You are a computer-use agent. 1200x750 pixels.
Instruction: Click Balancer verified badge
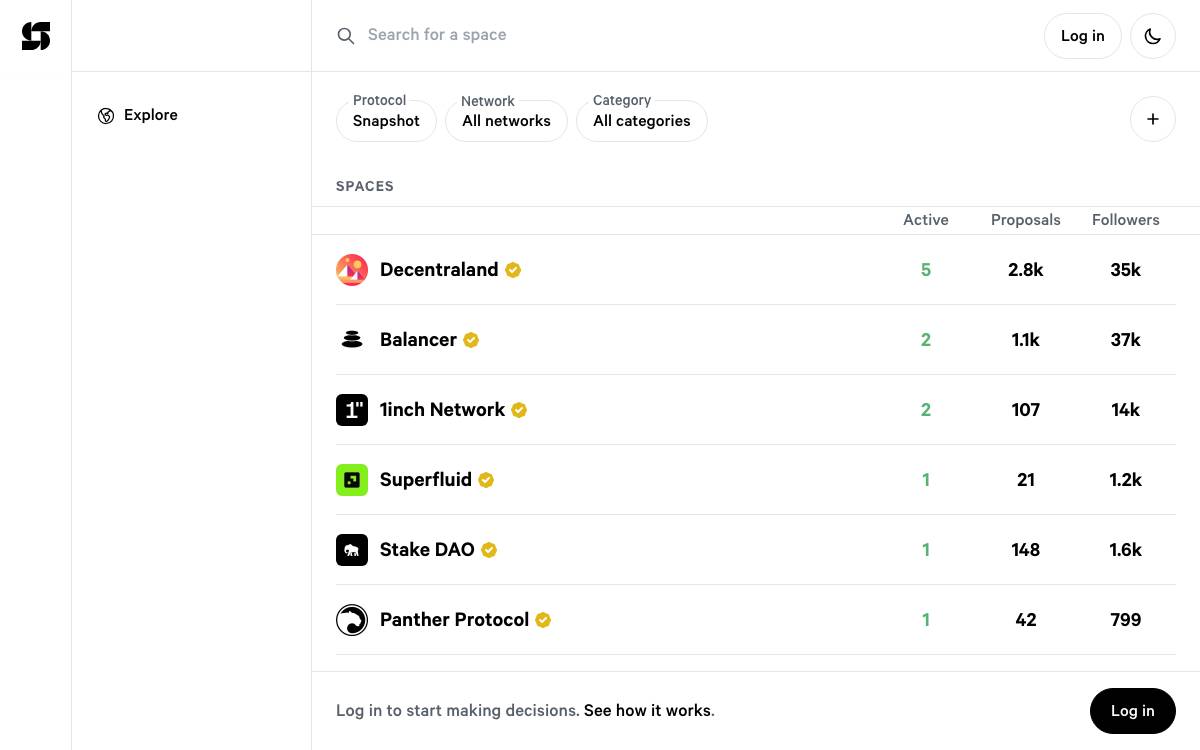471,340
